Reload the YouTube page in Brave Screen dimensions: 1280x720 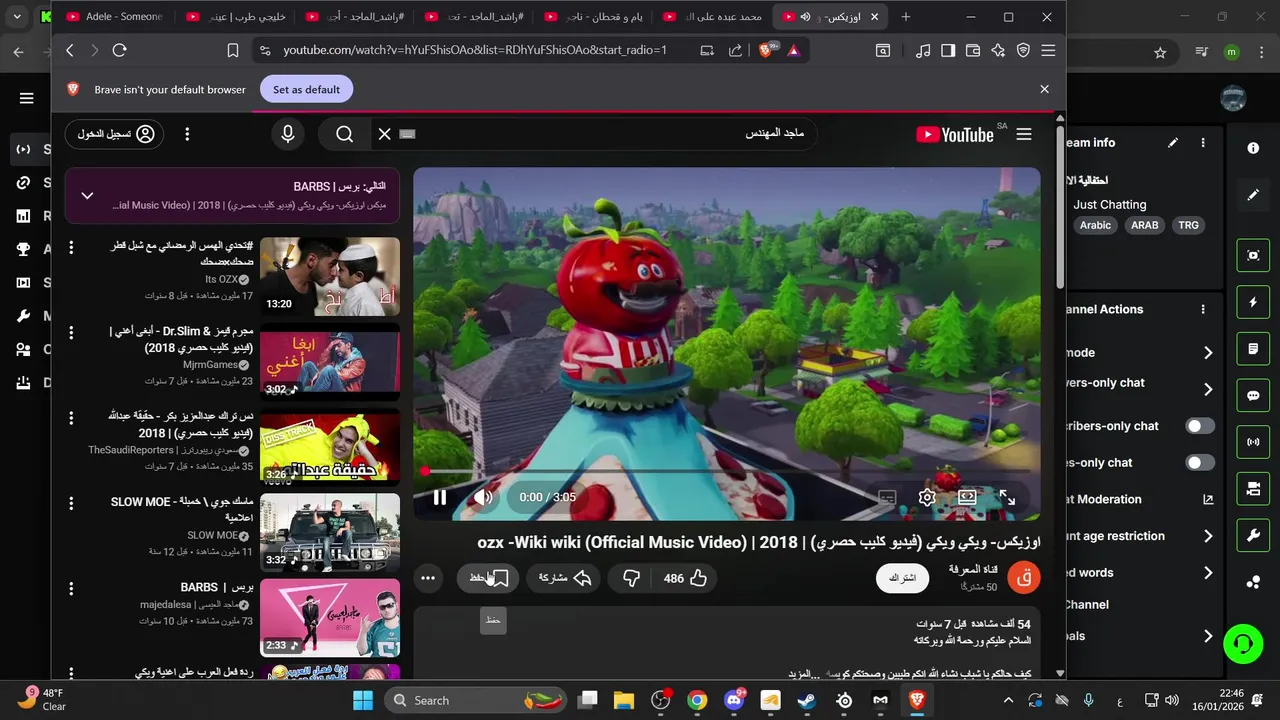pyautogui.click(x=120, y=50)
